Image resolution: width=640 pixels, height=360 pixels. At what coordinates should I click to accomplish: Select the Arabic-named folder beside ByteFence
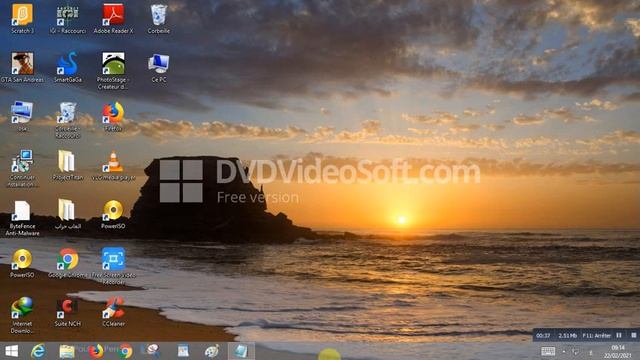68,214
